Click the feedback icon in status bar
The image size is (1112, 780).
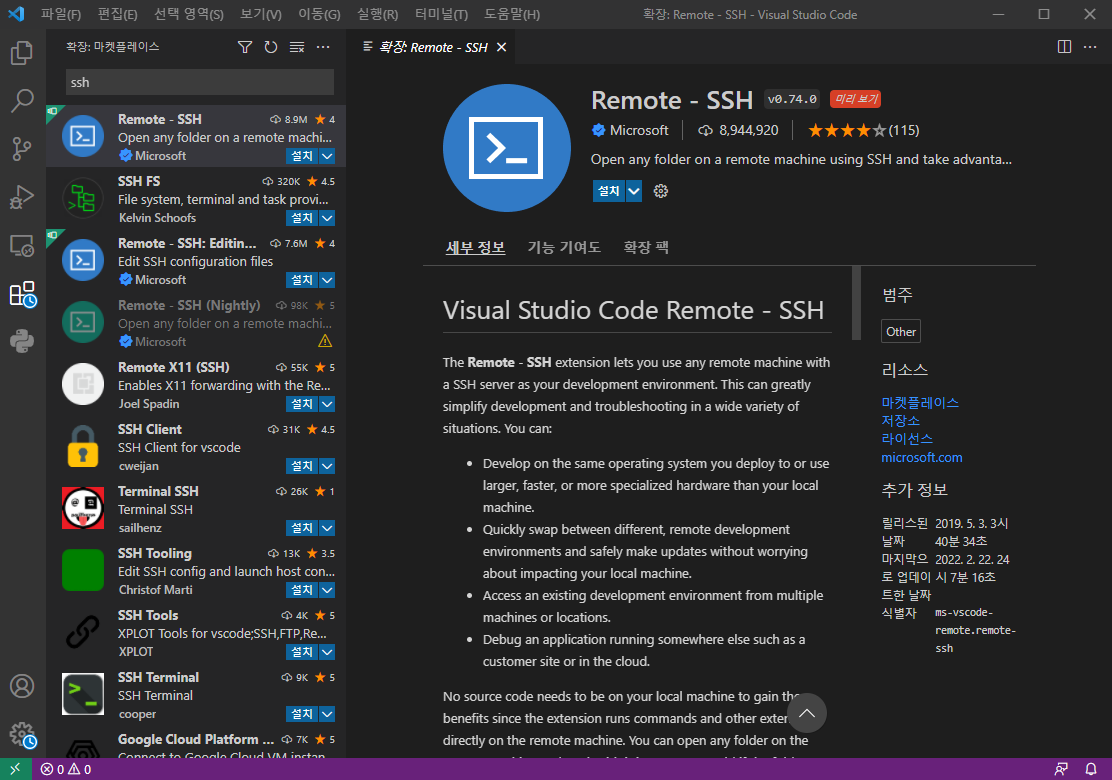(x=1061, y=769)
